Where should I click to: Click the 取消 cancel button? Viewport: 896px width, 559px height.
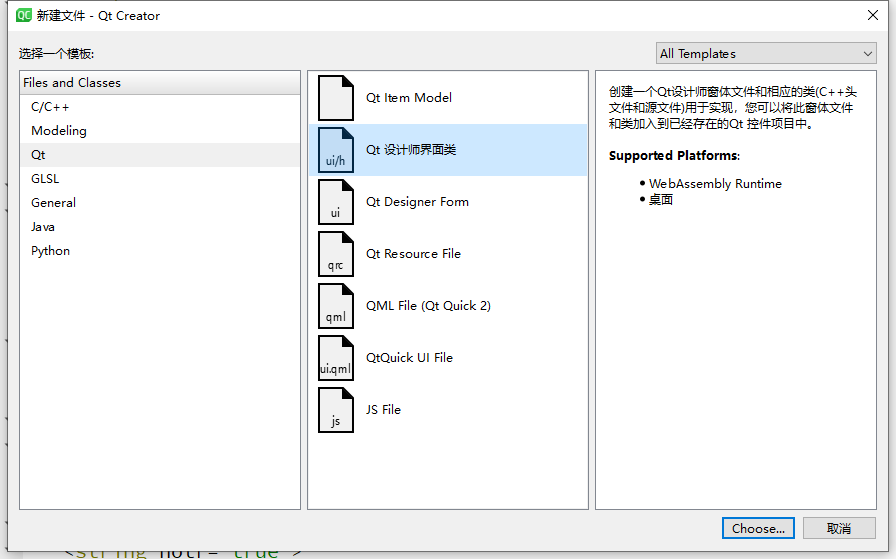(x=839, y=528)
